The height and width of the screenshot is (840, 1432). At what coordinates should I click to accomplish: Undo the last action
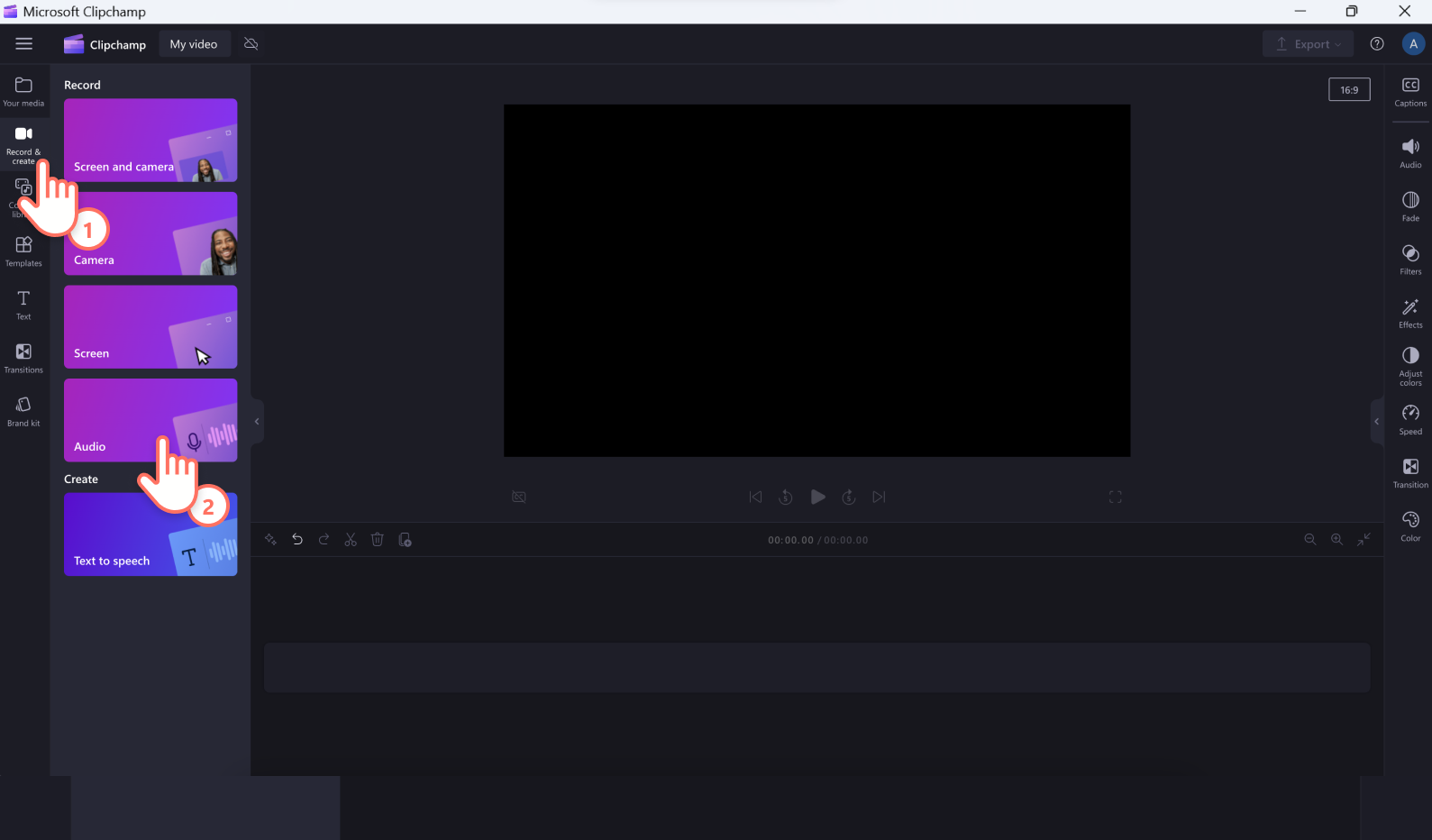297,540
